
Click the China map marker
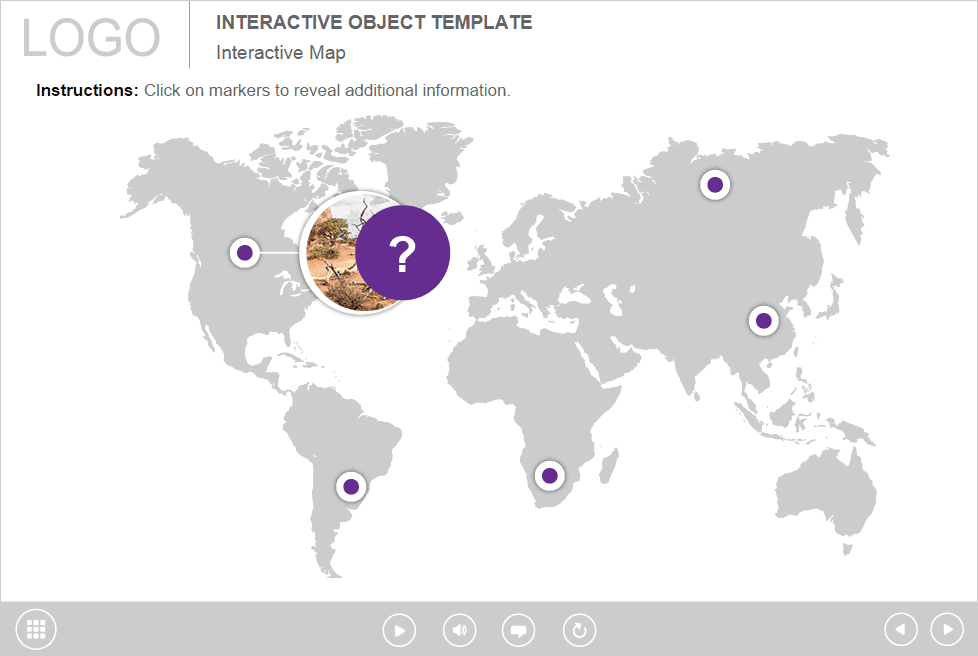pyautogui.click(x=763, y=321)
